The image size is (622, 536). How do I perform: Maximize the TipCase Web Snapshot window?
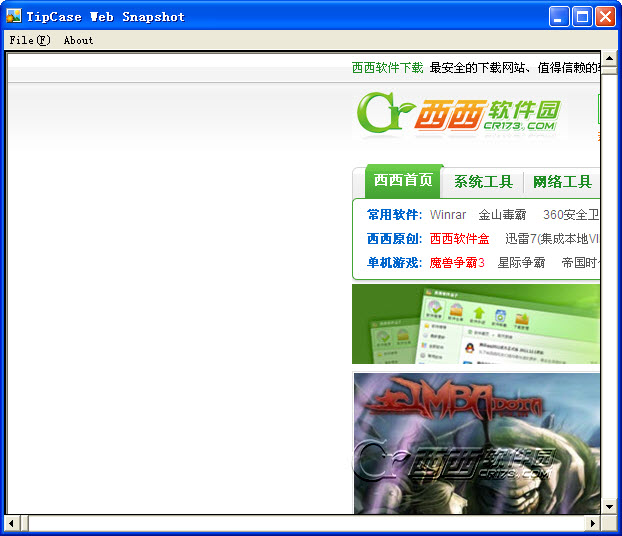coord(582,17)
